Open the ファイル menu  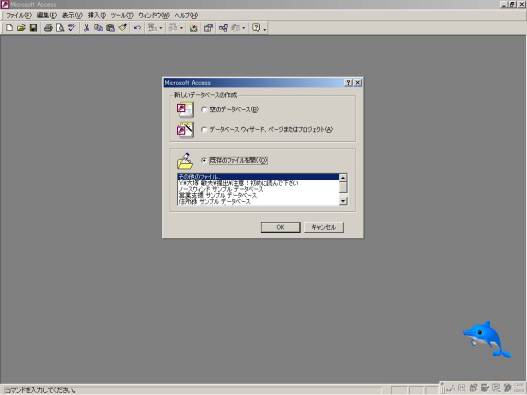click(x=19, y=15)
